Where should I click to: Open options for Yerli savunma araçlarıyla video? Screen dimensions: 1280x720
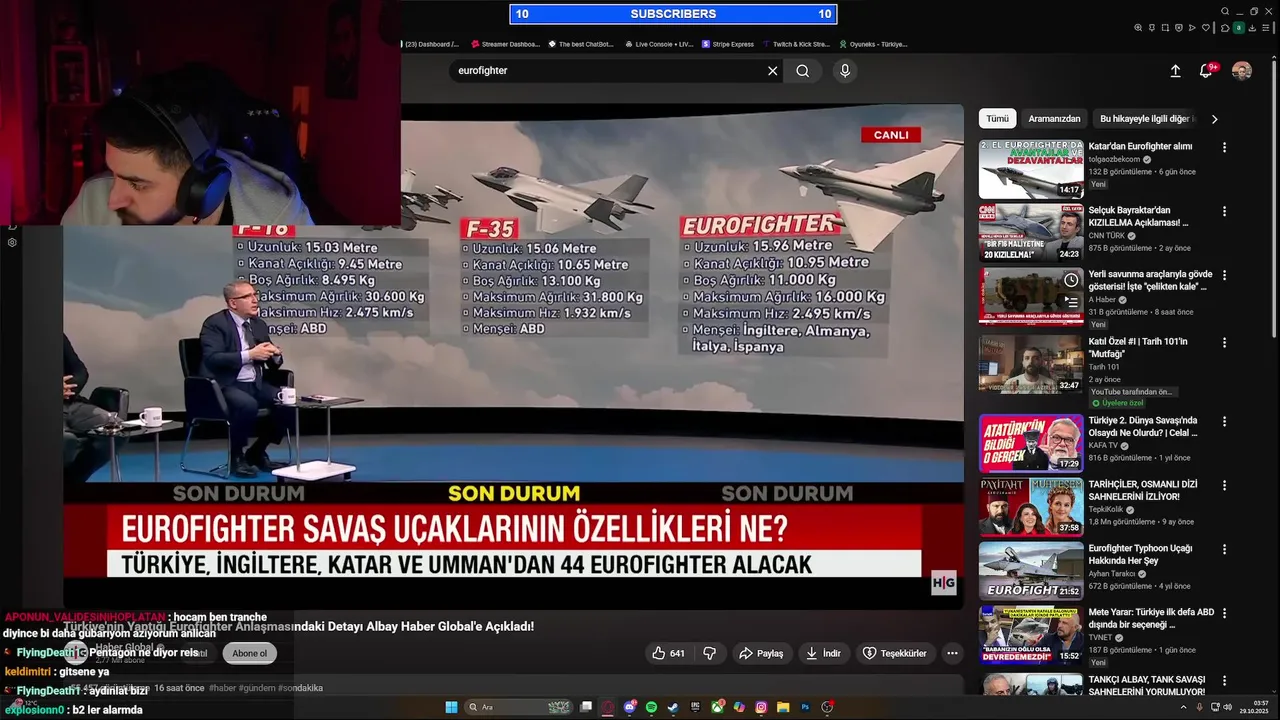pos(1224,275)
